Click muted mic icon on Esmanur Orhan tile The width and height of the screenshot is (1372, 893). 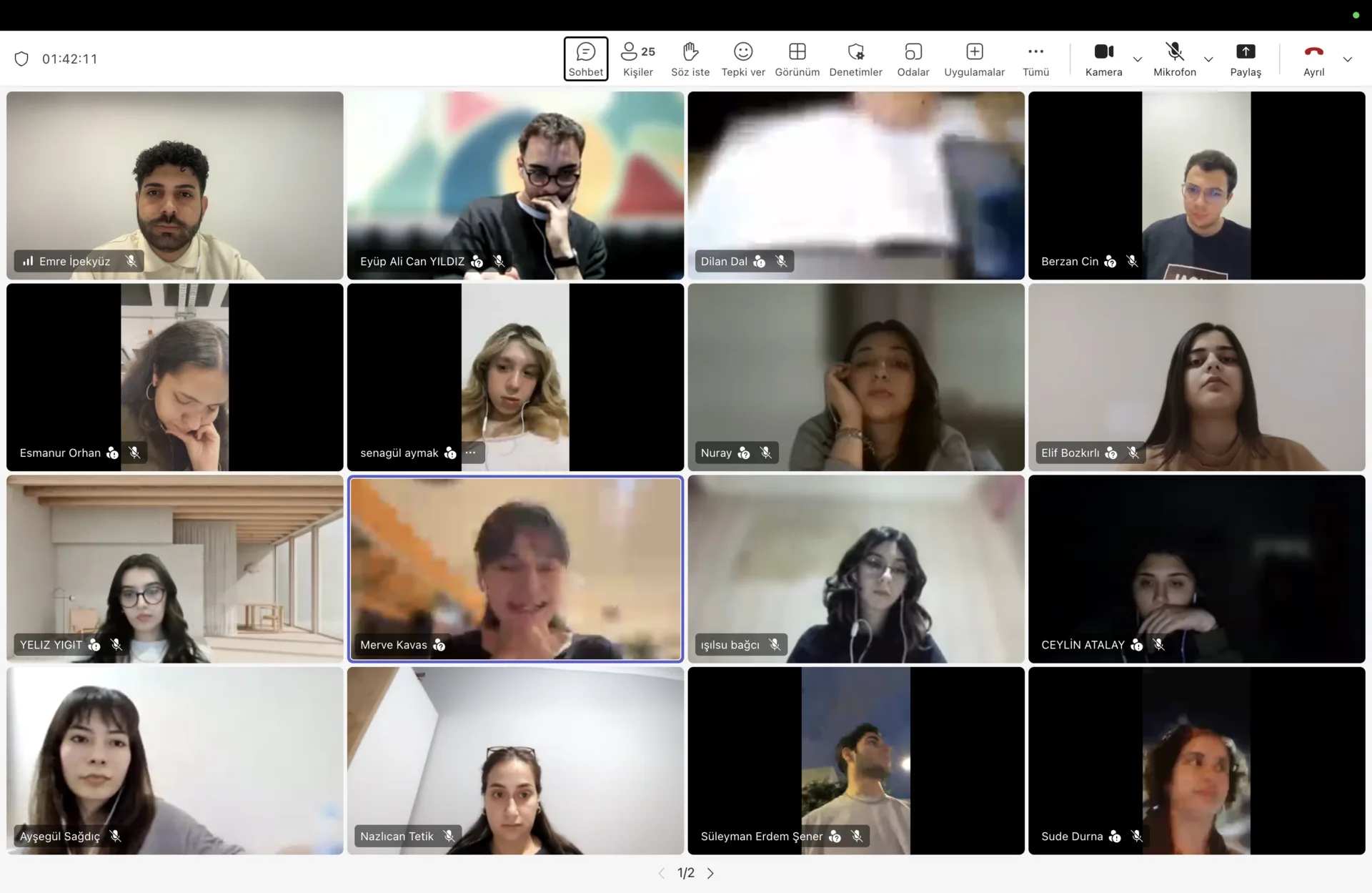click(x=134, y=453)
